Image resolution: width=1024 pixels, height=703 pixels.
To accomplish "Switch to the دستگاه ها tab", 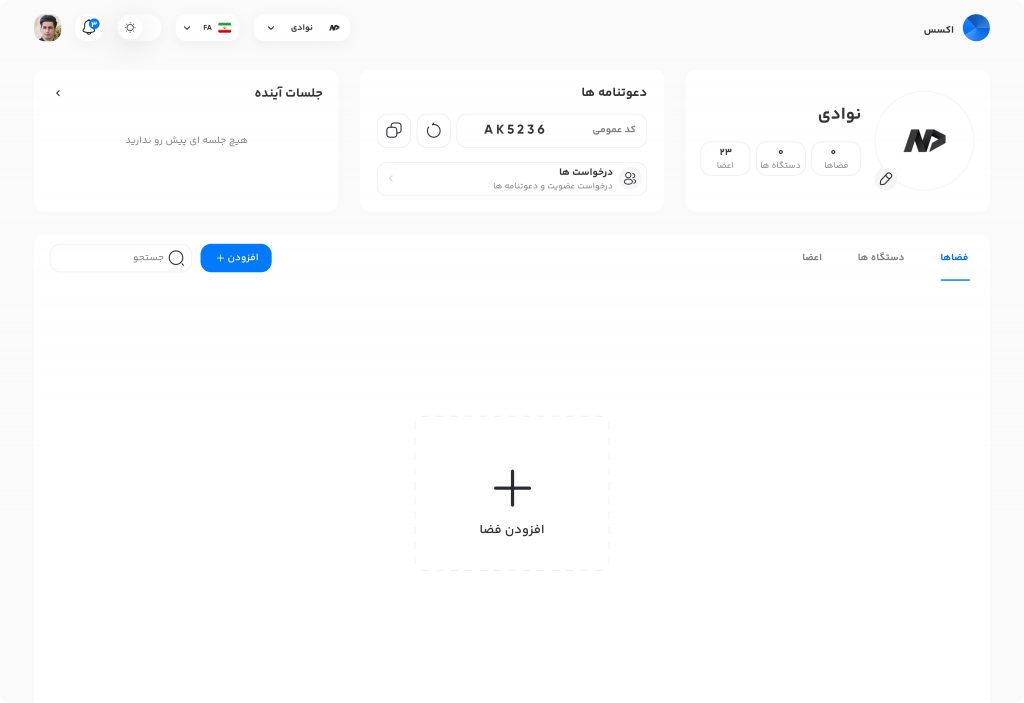I will [x=881, y=257].
